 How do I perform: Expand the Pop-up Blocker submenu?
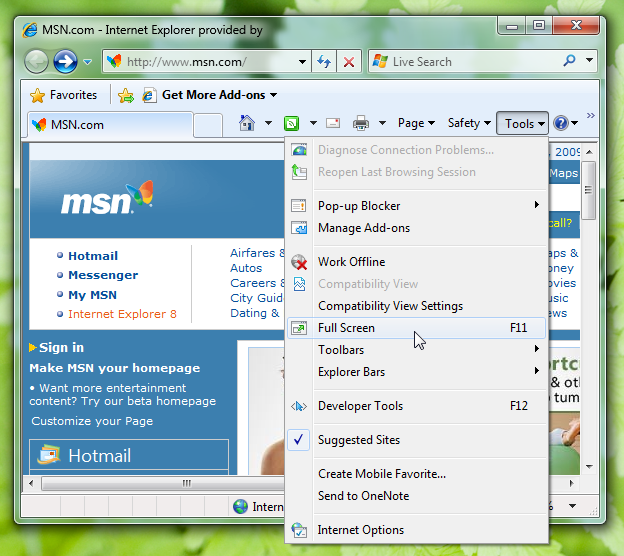(x=417, y=206)
